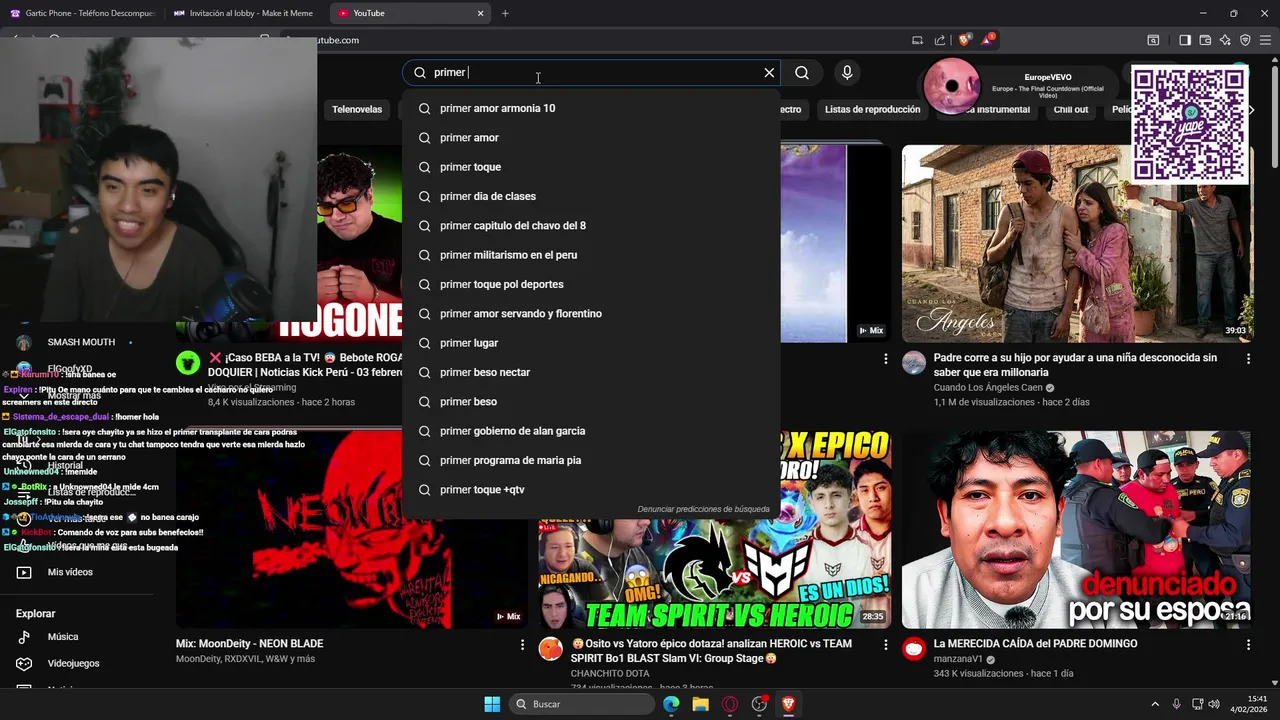Viewport: 1280px width, 720px height.
Task: Click "Denunciar predicciones de búsqueda" link
Action: pos(703,509)
